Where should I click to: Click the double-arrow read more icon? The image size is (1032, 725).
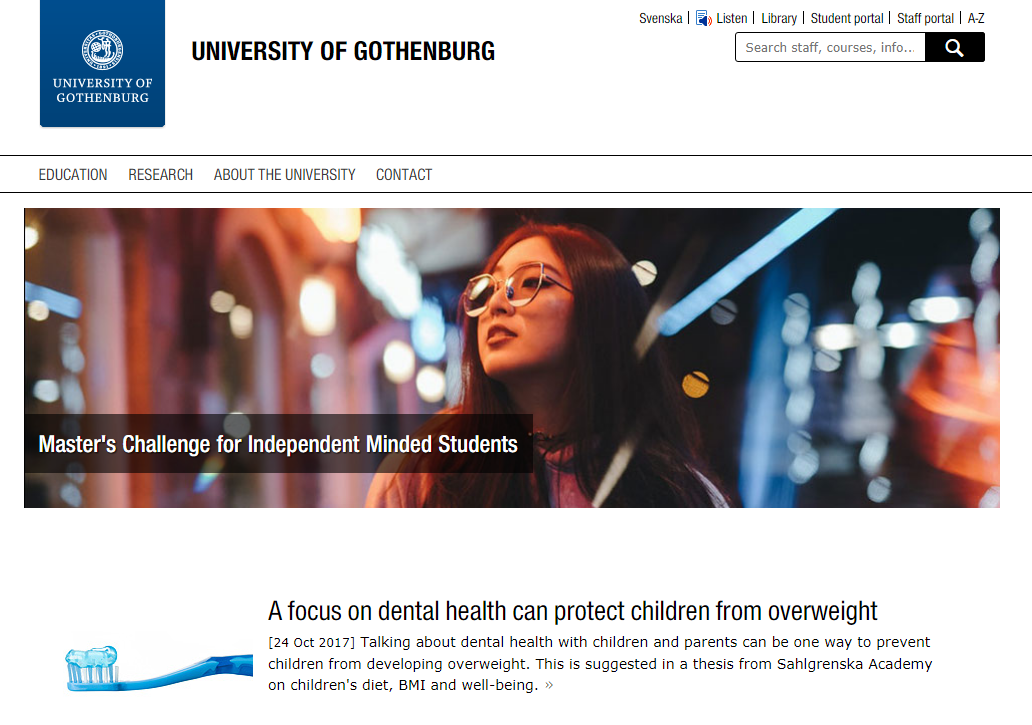coord(550,686)
